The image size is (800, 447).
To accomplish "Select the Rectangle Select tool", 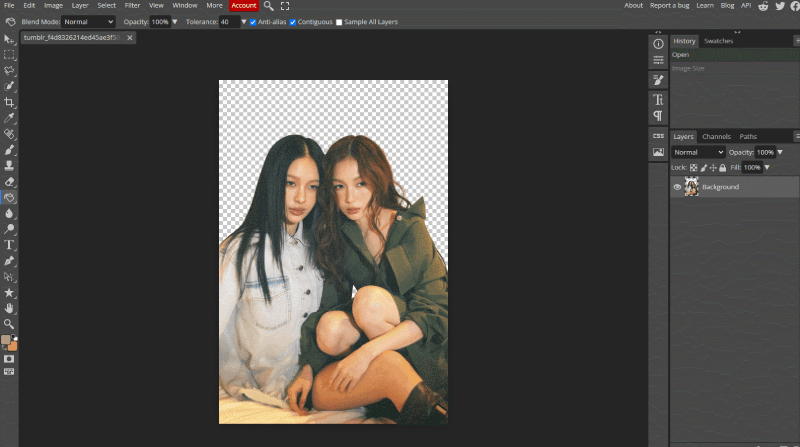I will [9, 55].
